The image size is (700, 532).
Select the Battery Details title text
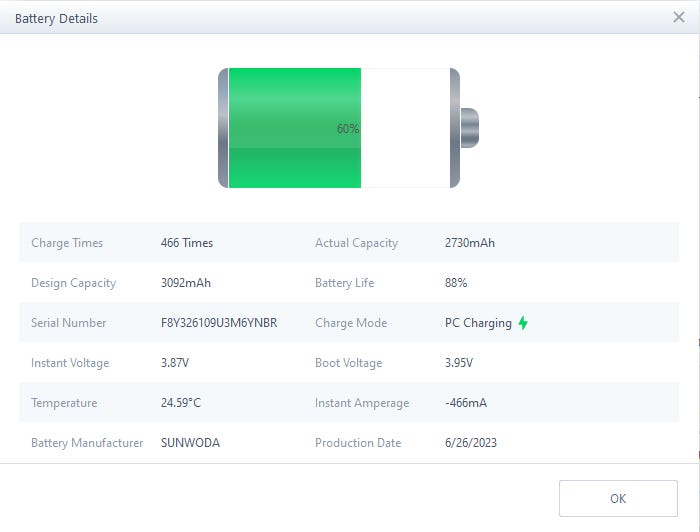point(56,19)
